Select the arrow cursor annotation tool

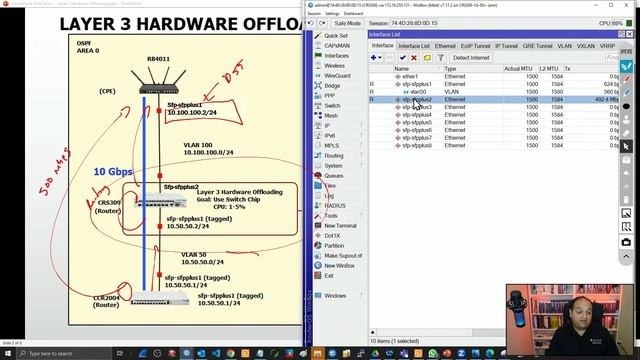pos(626,146)
